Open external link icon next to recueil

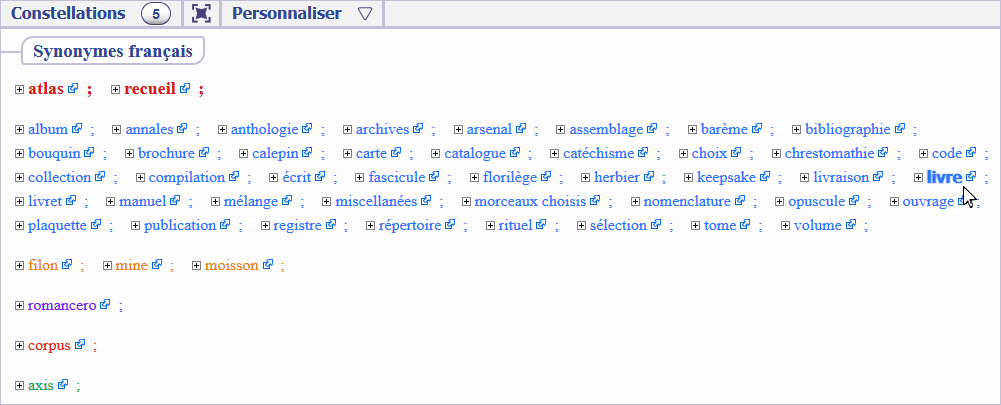pos(185,90)
